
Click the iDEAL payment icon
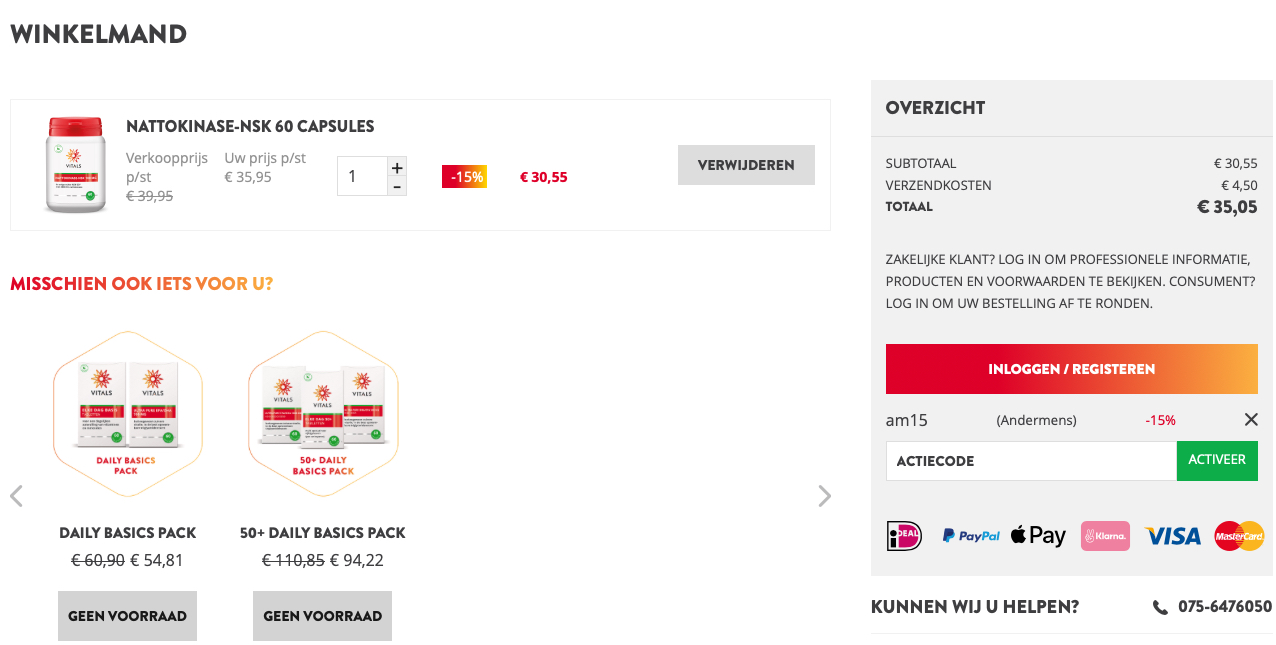coord(904,536)
